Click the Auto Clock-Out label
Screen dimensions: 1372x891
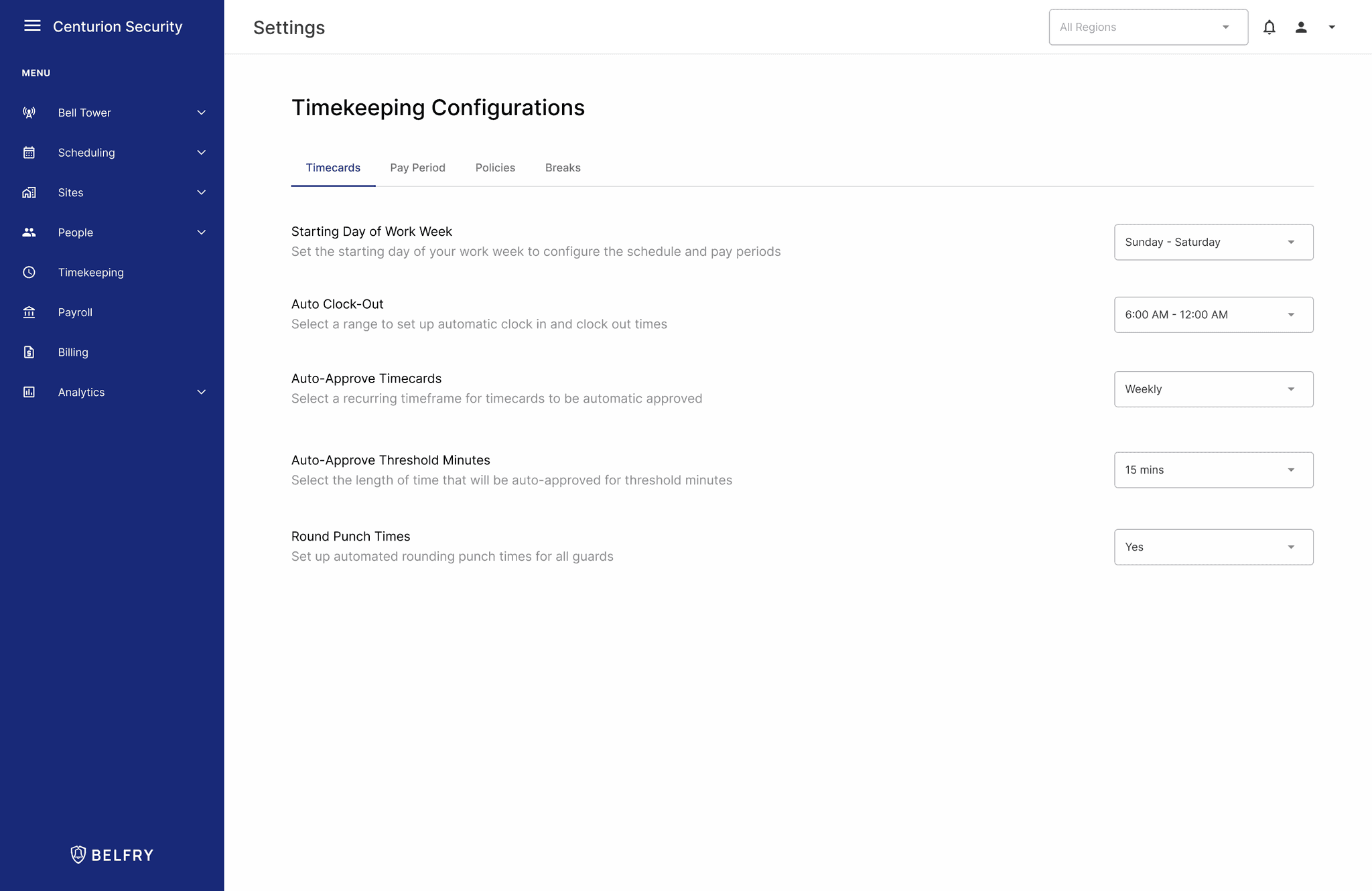(x=337, y=304)
